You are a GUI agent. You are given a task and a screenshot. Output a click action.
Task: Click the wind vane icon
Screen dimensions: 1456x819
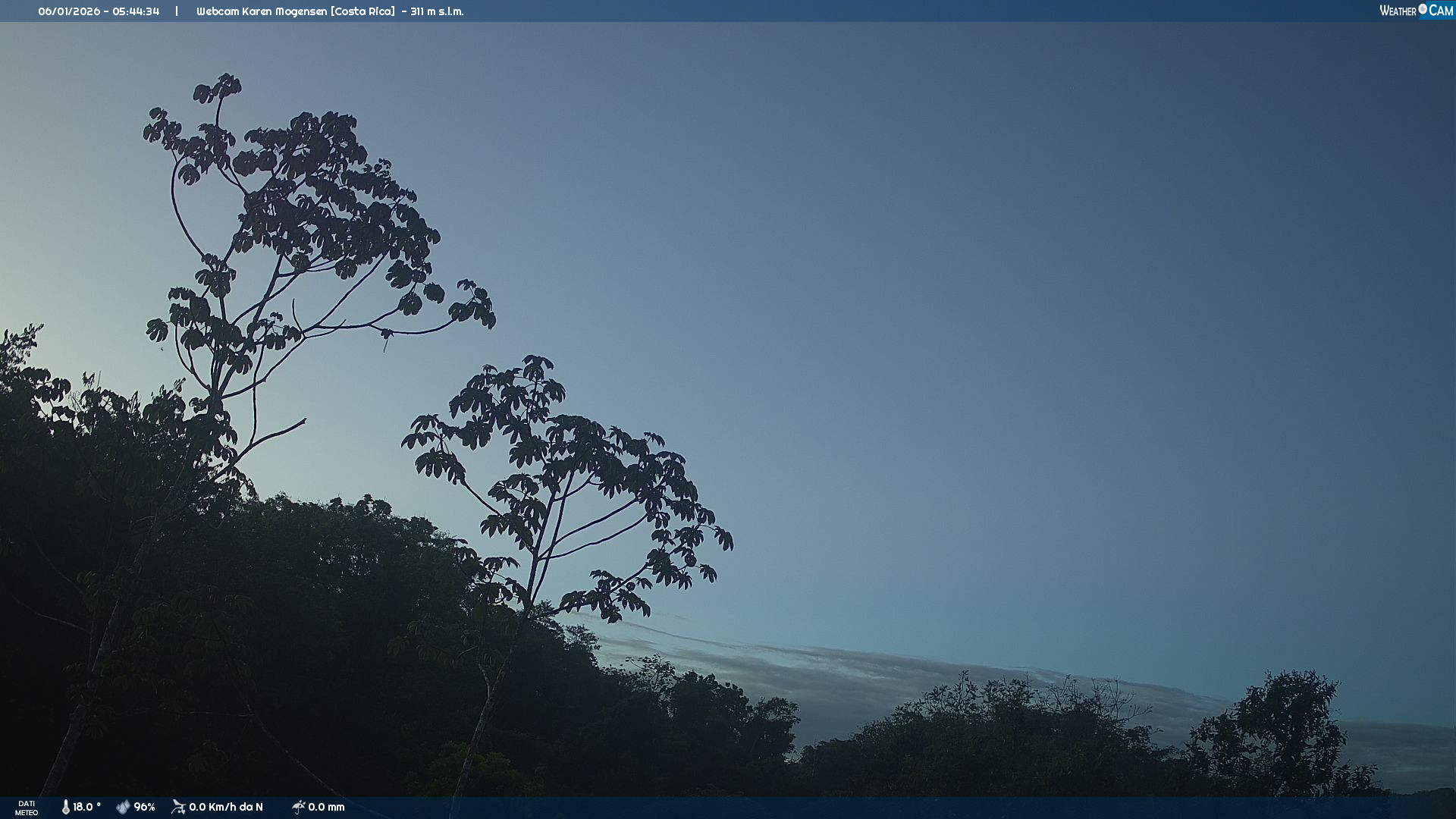(178, 807)
